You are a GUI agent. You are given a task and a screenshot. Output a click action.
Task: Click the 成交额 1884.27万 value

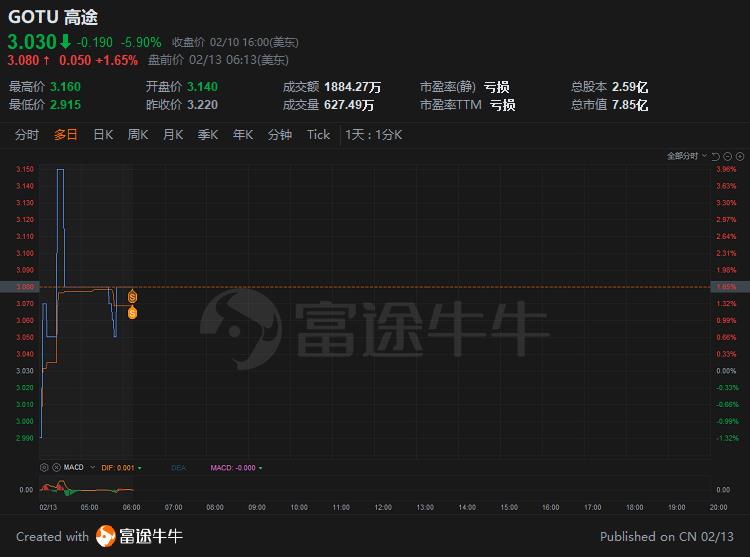353,87
